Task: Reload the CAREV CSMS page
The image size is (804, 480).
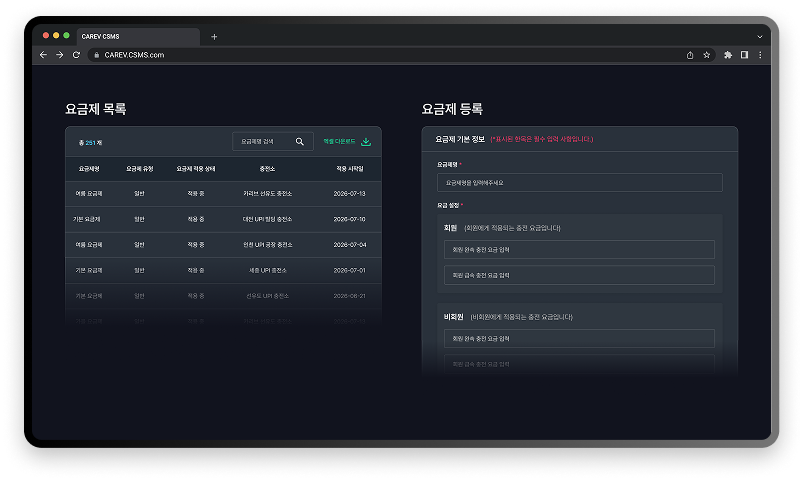Action: click(x=76, y=55)
